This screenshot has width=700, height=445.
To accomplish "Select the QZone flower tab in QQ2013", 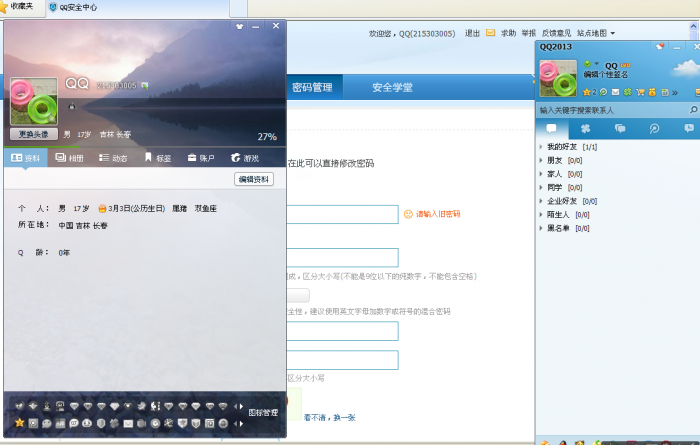I will (585, 129).
